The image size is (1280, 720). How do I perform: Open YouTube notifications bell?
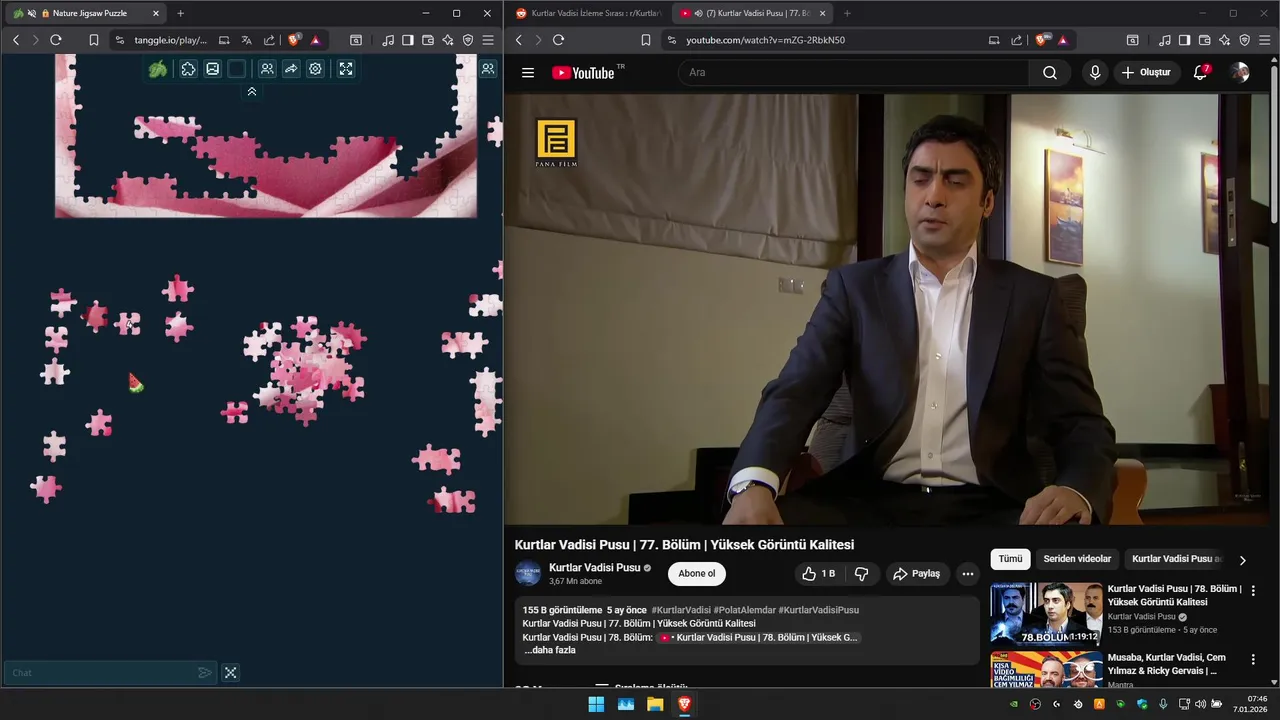(x=1201, y=73)
